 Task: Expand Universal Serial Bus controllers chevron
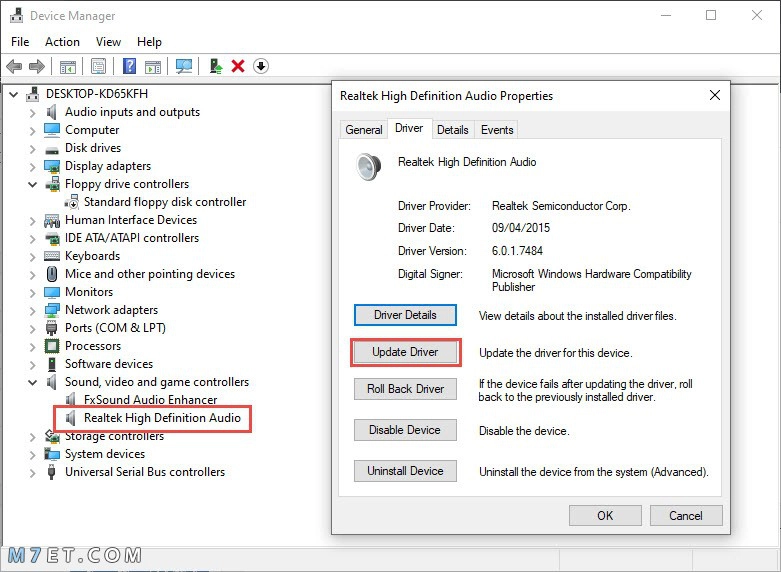point(32,472)
